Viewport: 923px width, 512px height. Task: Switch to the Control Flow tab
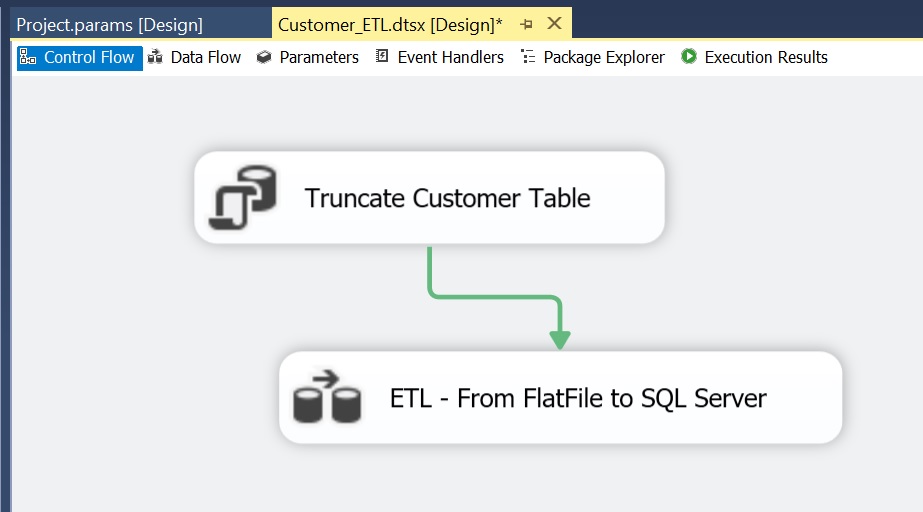[x=79, y=58]
